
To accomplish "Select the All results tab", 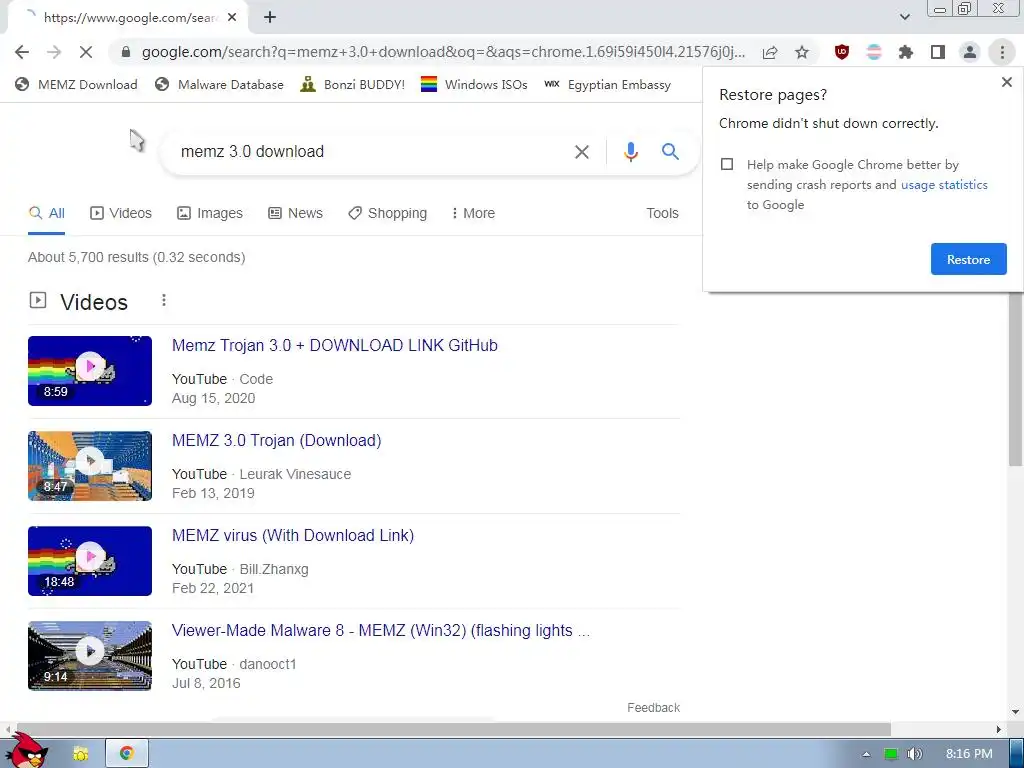I will point(47,213).
